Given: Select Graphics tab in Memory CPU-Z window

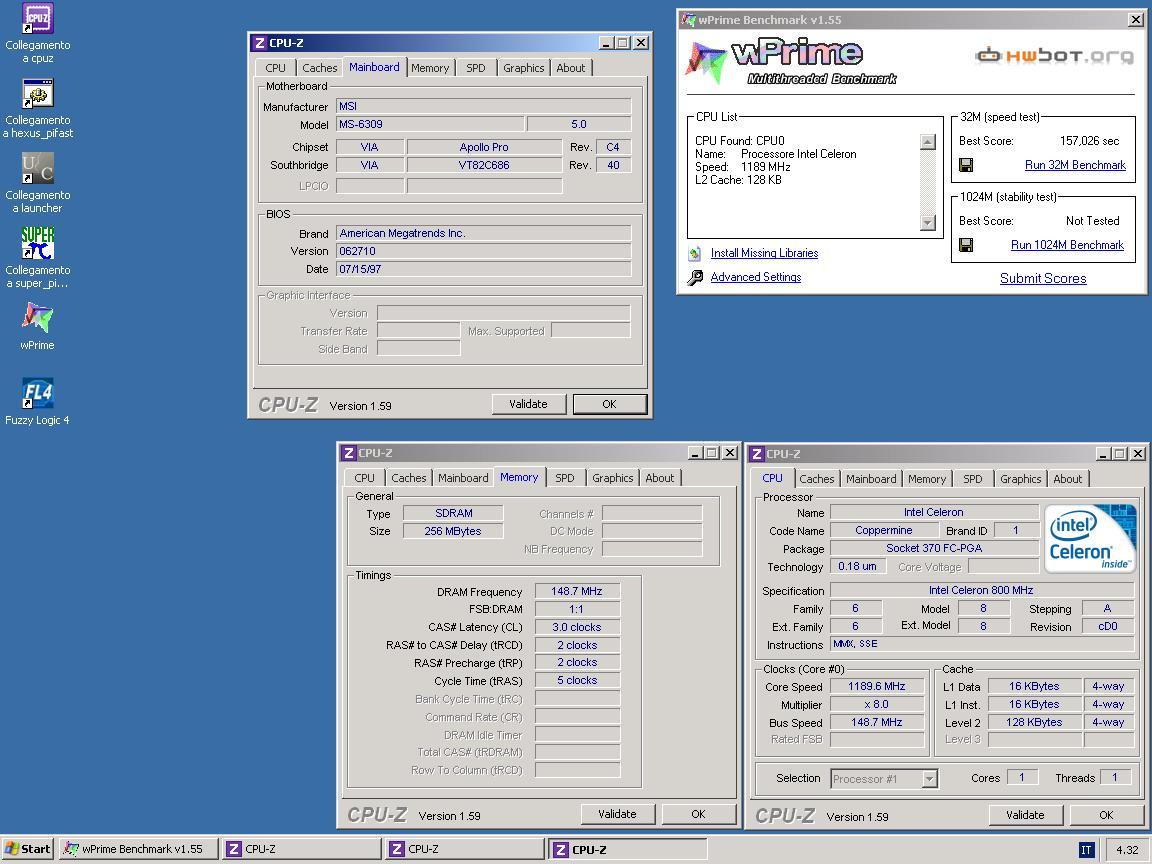Looking at the screenshot, I should [613, 478].
